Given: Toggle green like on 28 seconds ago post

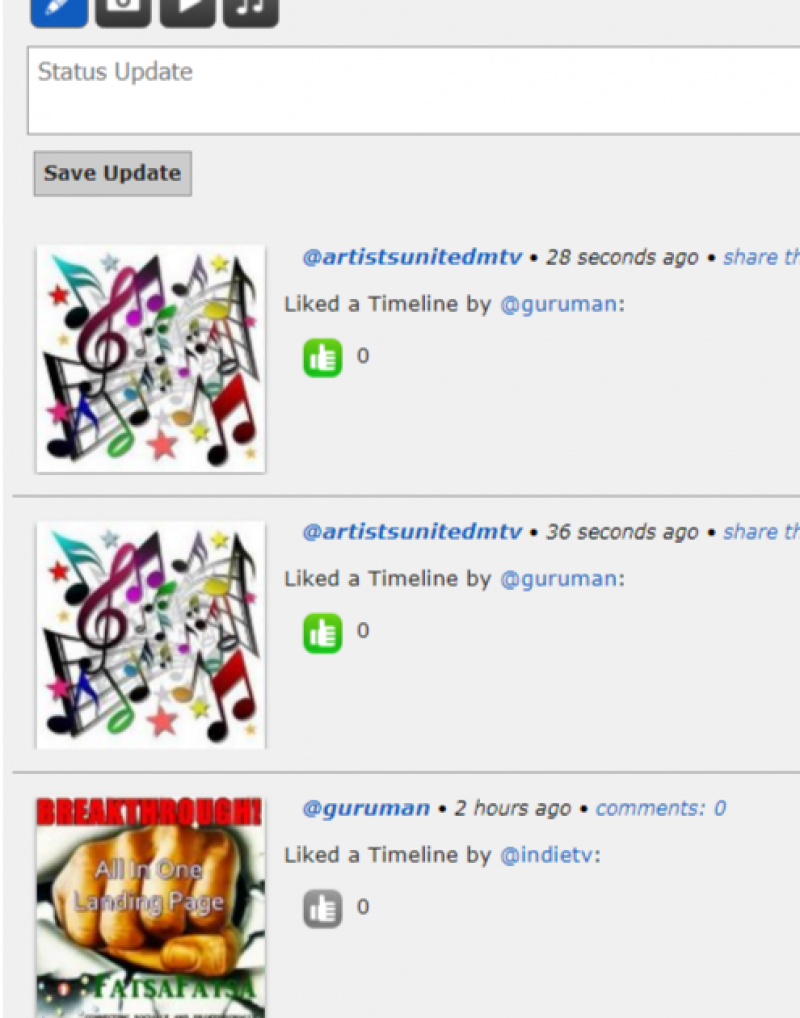Looking at the screenshot, I should 323,357.
